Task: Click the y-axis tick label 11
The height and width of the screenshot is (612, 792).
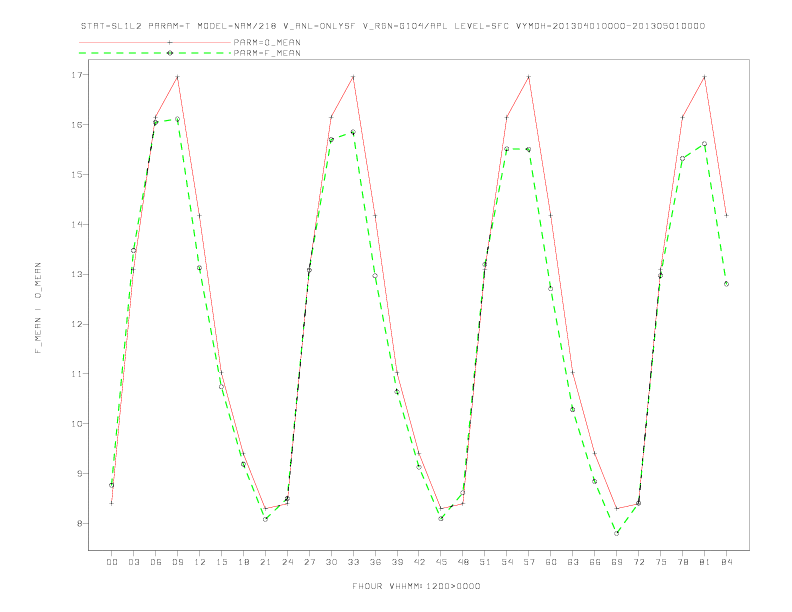Action: 77,374
